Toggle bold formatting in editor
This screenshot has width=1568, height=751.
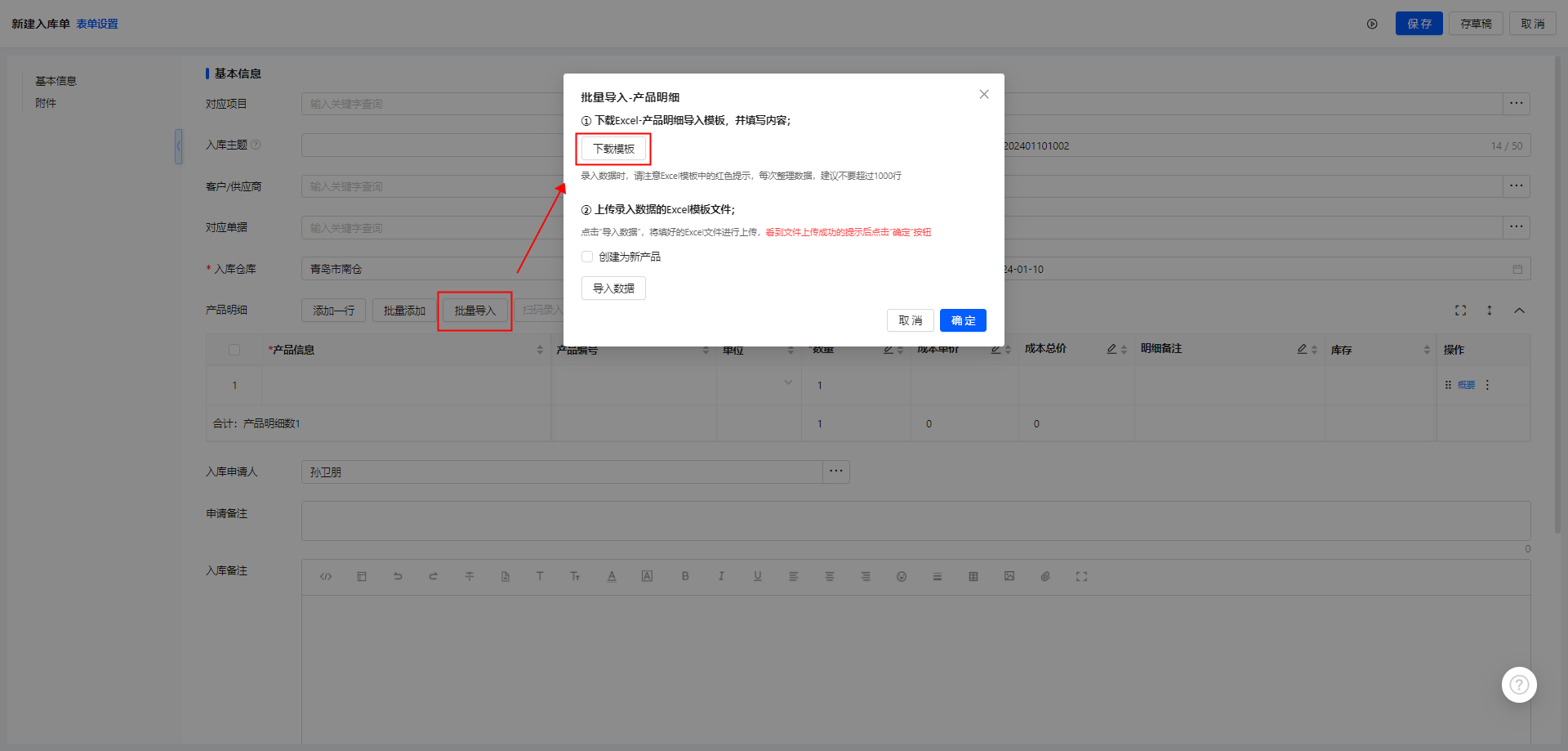[x=685, y=576]
